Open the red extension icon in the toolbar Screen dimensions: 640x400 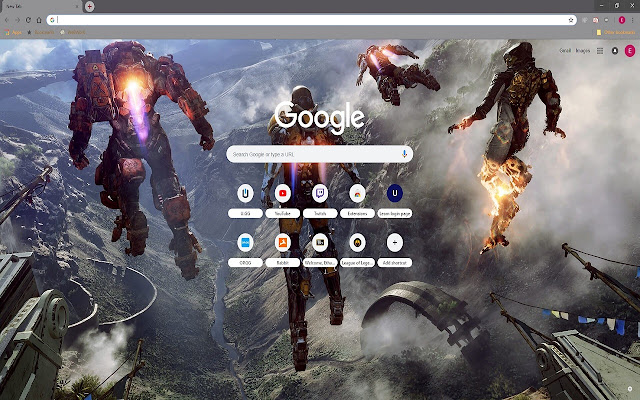pos(596,20)
